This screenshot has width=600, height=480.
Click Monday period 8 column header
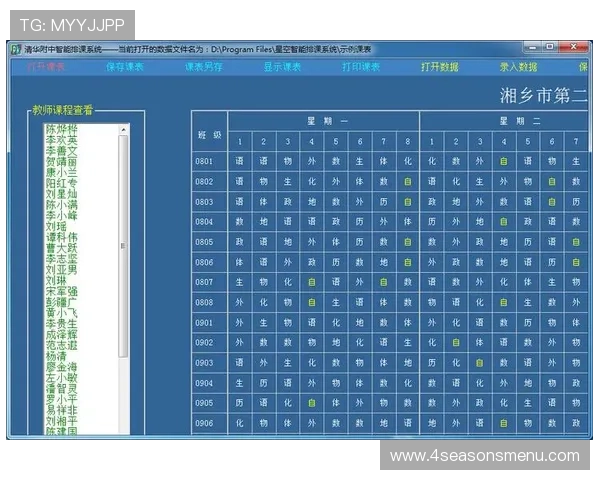tap(408, 142)
